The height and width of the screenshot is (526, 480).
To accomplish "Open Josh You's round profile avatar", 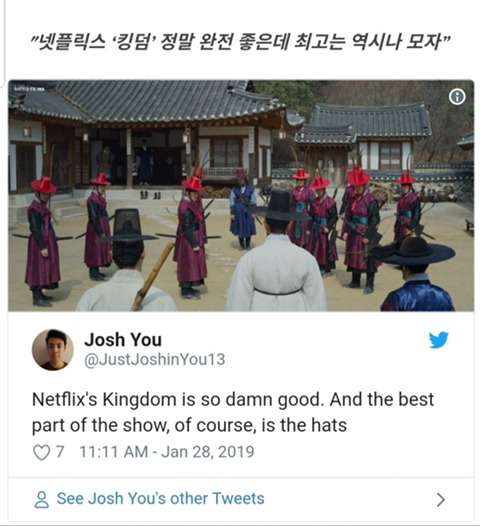I will (x=53, y=350).
